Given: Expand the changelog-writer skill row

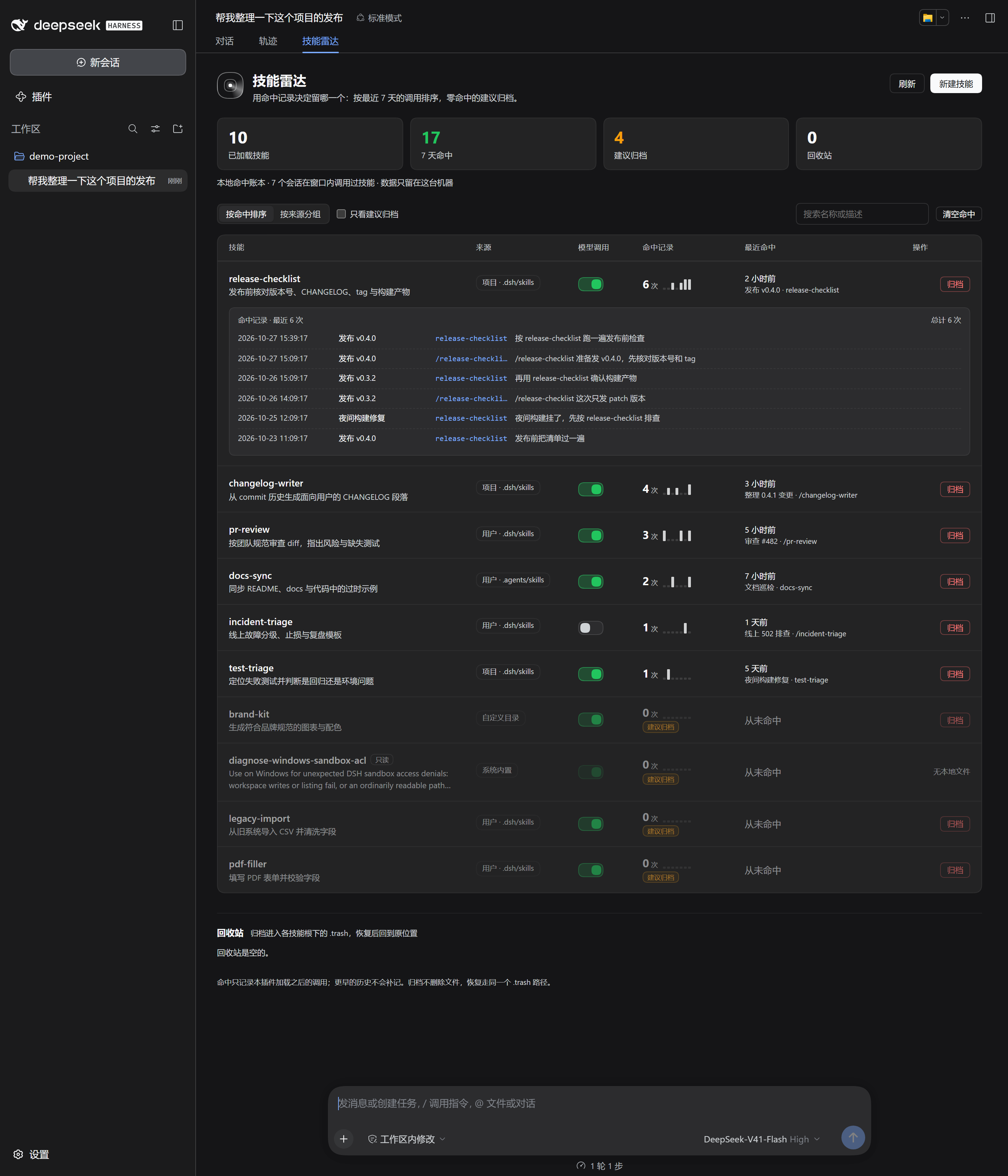Looking at the screenshot, I should (x=599, y=489).
